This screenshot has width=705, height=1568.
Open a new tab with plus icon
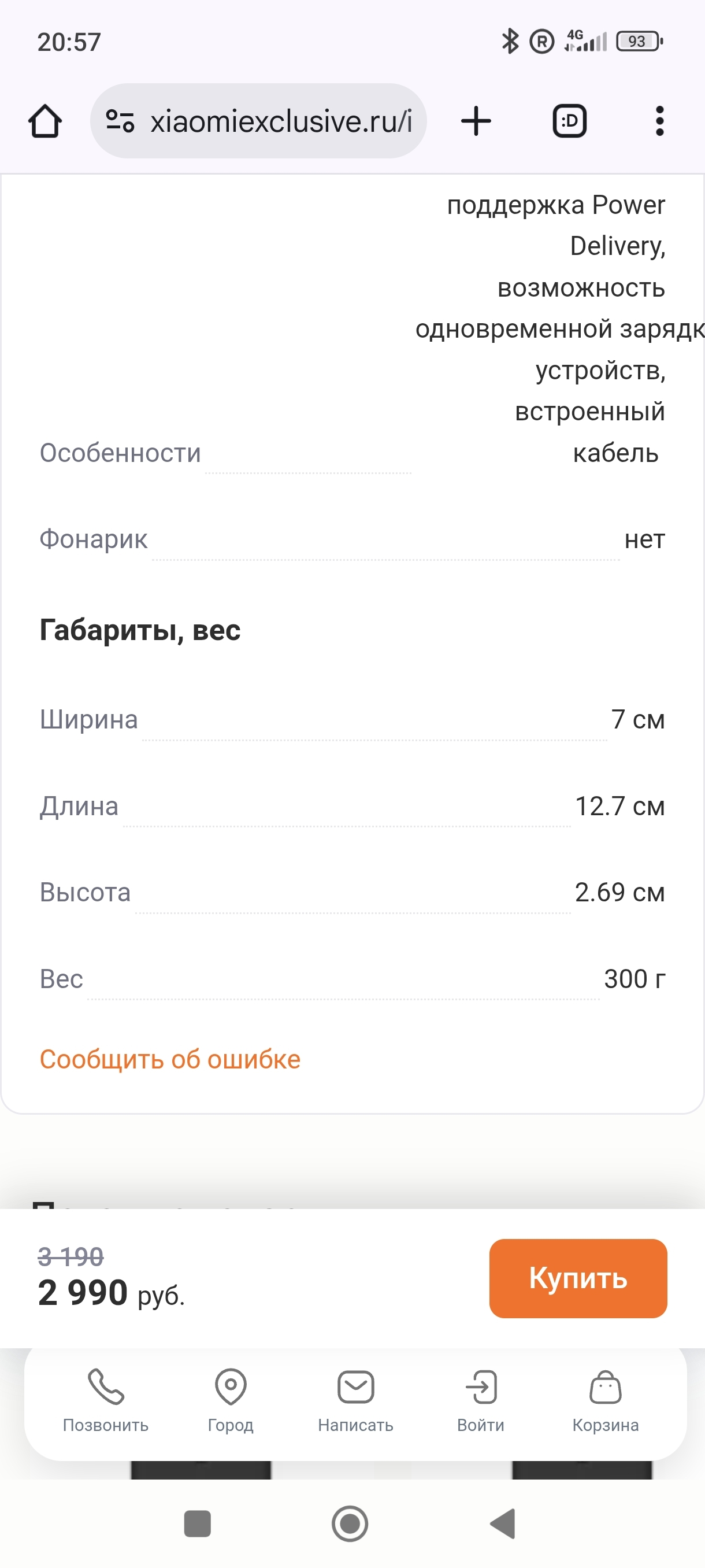click(476, 121)
